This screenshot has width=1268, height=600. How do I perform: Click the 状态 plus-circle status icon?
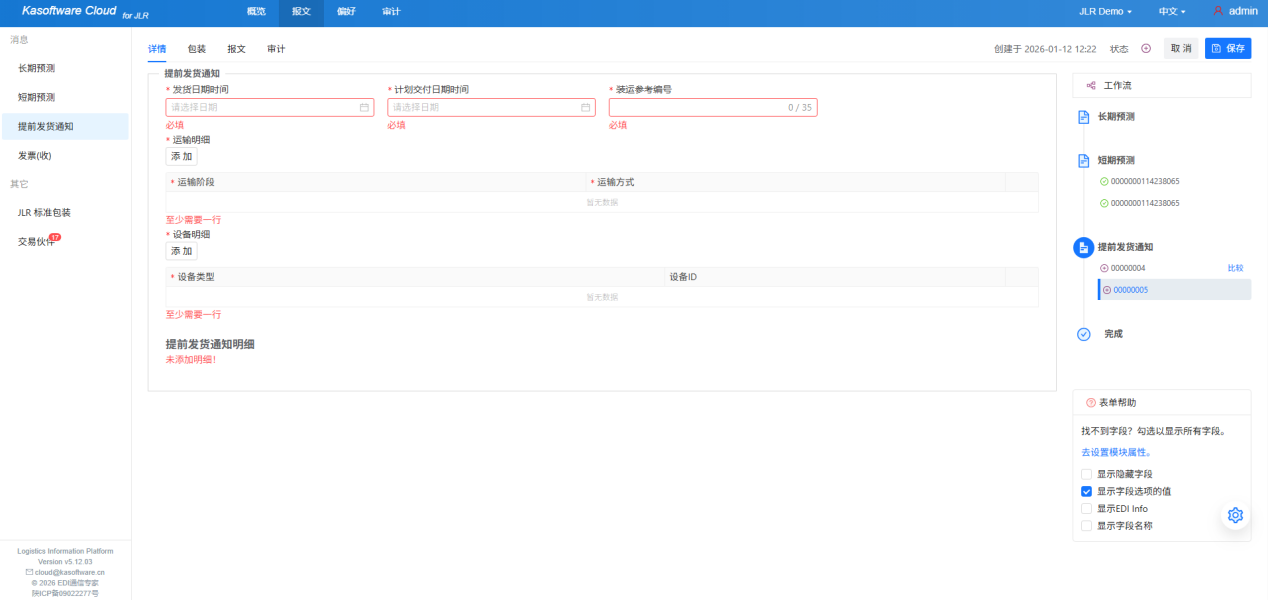tap(1146, 49)
